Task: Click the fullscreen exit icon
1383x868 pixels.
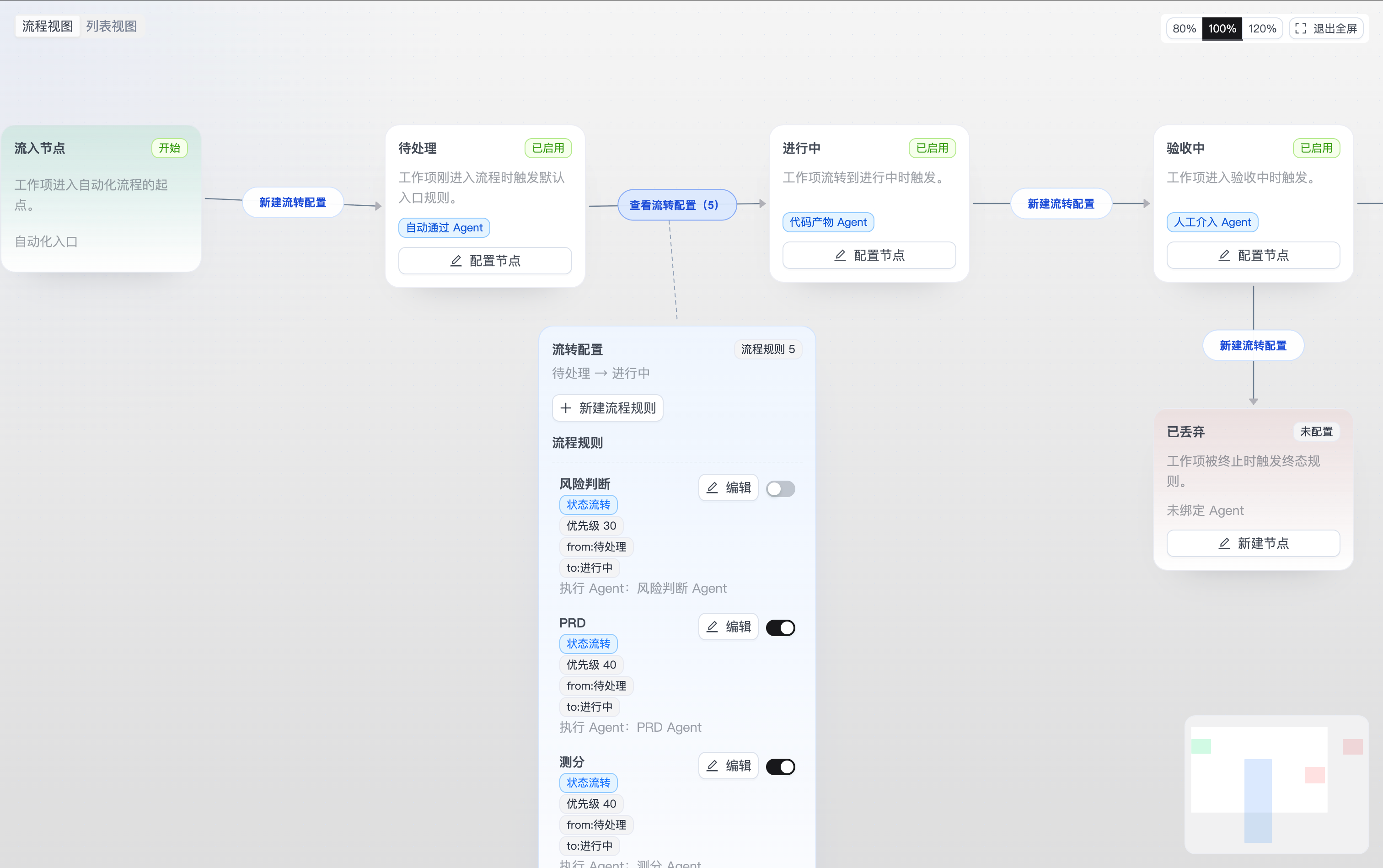Action: [x=1301, y=28]
